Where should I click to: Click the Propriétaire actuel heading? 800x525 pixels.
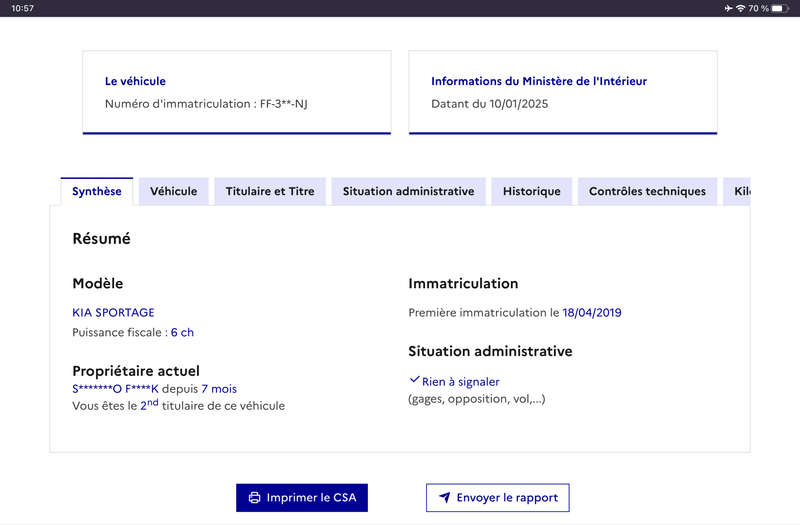[x=136, y=370]
